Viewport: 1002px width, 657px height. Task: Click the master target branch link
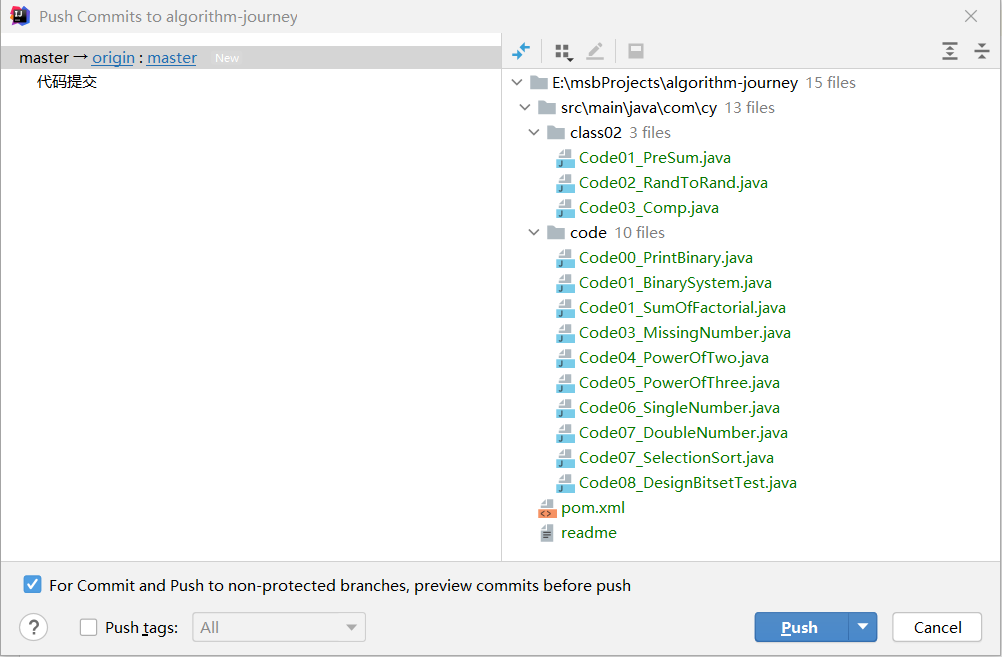coord(172,58)
